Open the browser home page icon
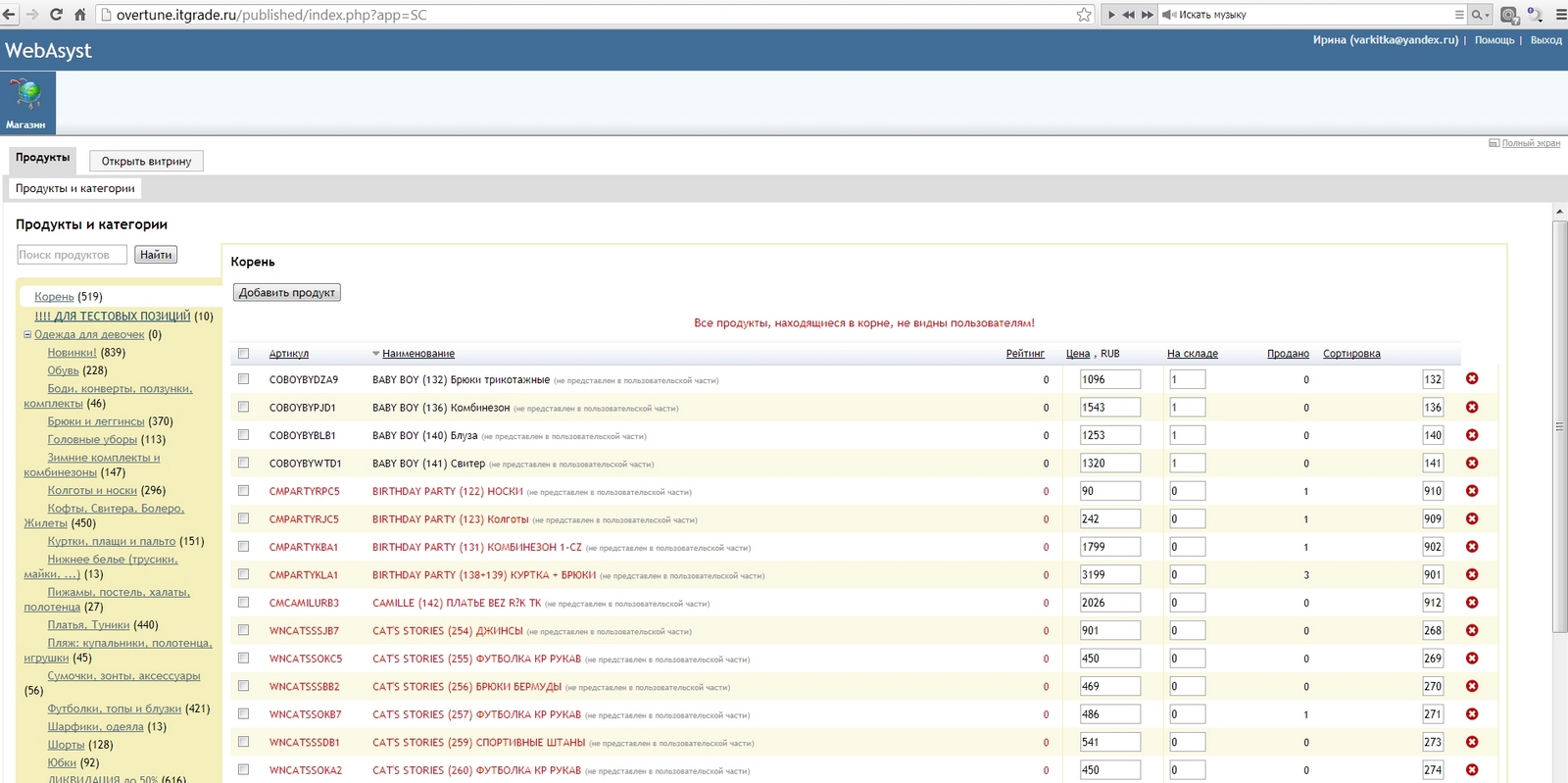Screen dimensions: 1568x783 pos(79,15)
